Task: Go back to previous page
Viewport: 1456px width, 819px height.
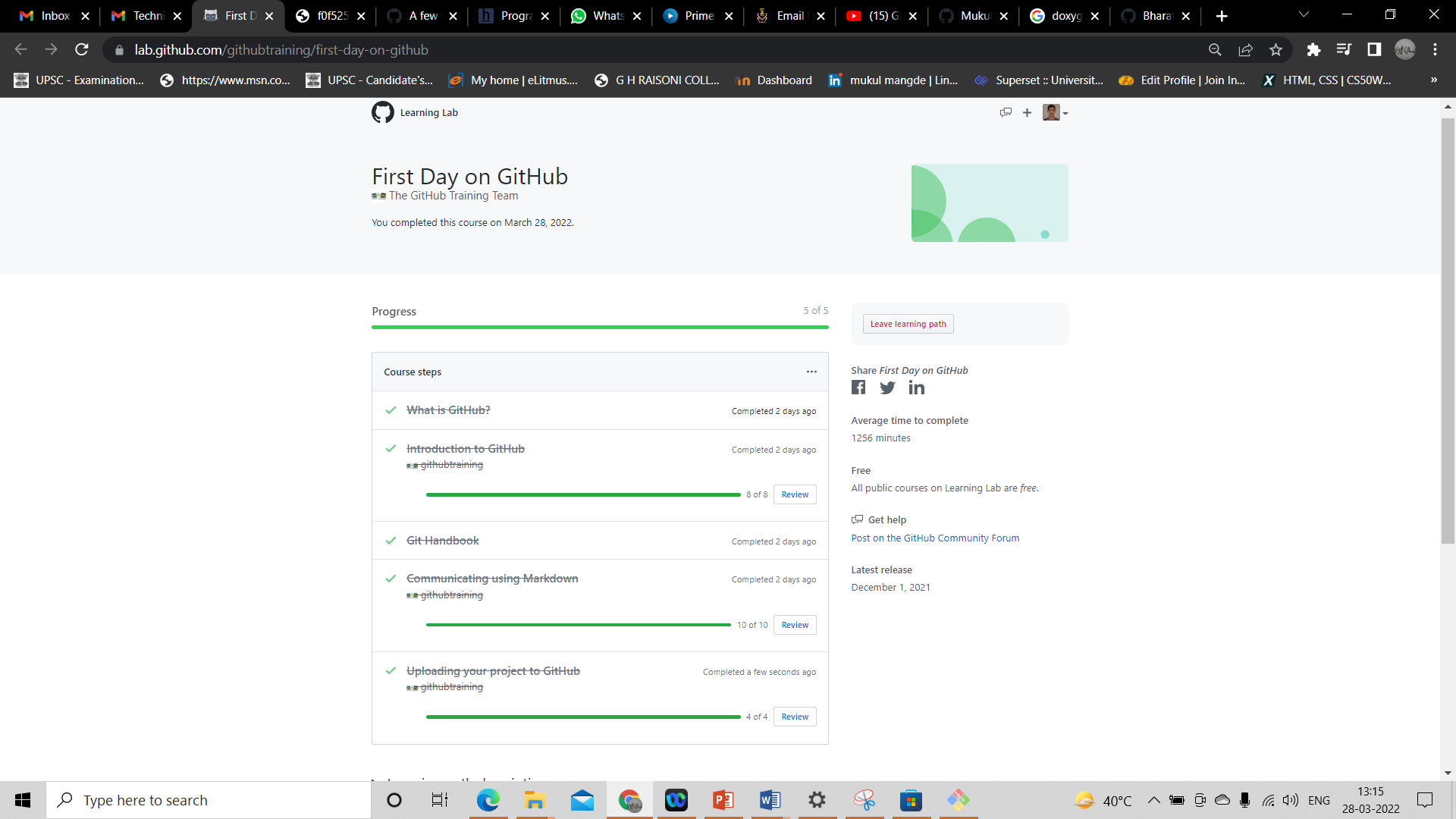Action: 20,49
